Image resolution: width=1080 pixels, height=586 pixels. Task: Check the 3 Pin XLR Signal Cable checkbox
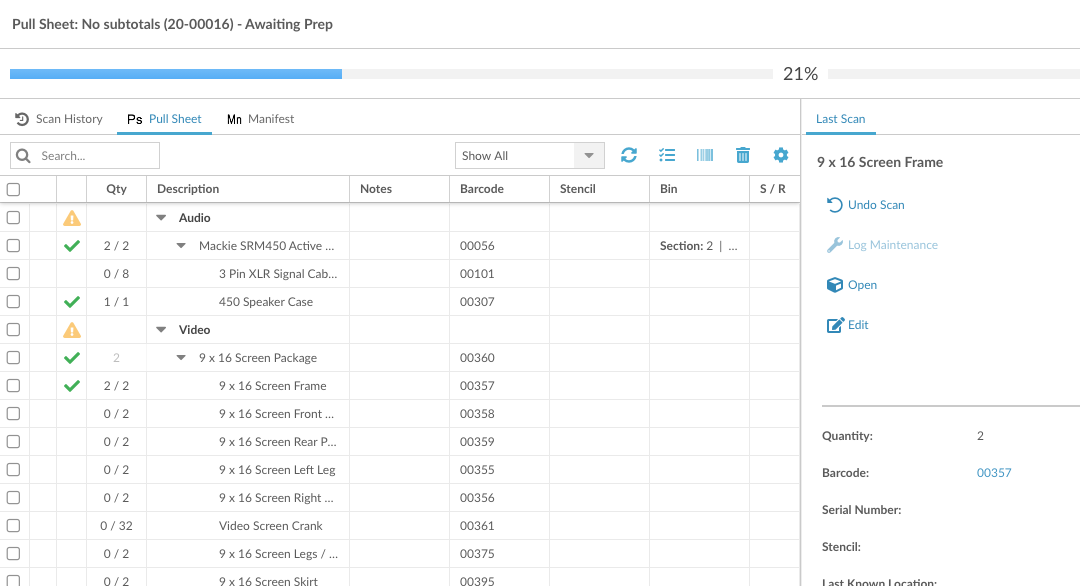13,274
